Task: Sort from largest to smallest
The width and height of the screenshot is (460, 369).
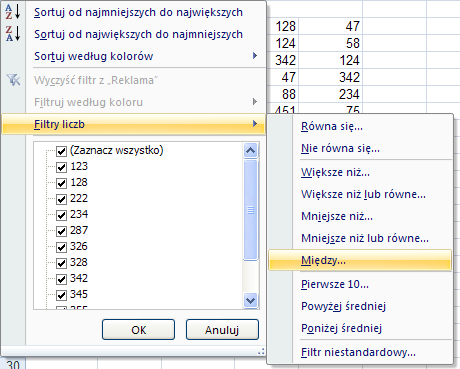Action: 138,34
